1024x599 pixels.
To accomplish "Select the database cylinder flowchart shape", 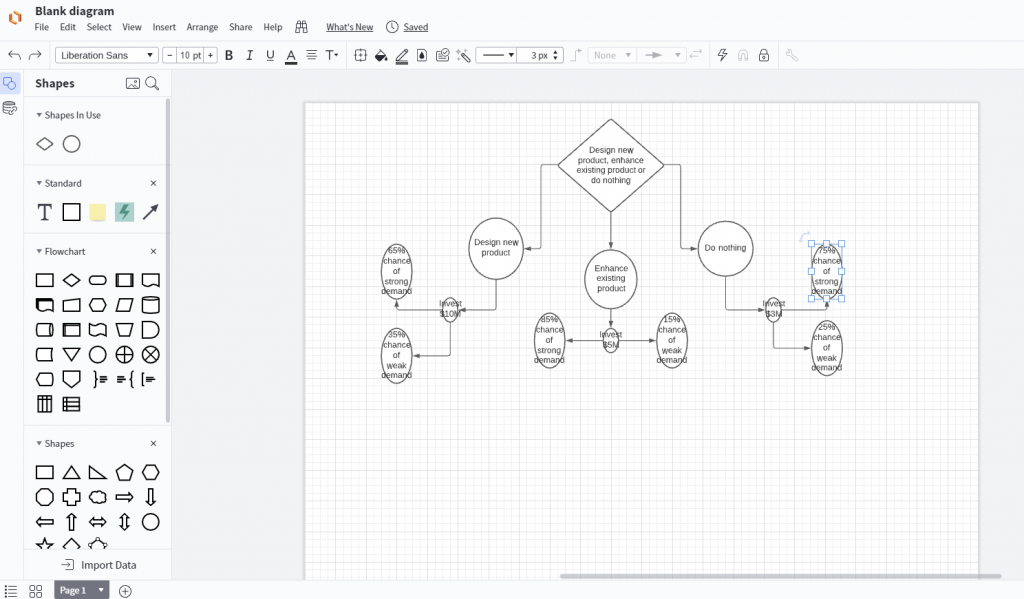I will [x=151, y=305].
